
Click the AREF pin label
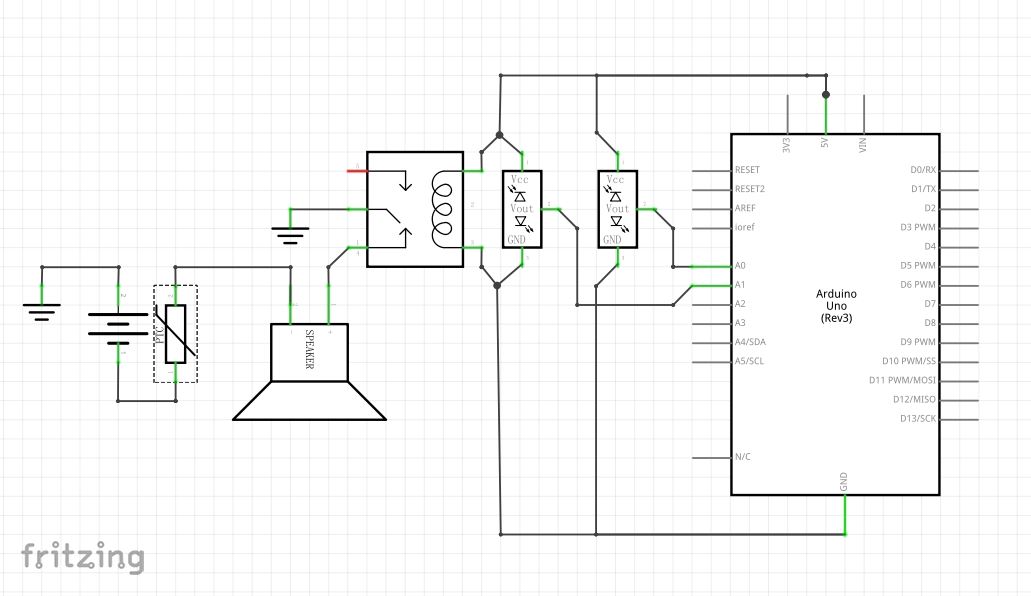(745, 208)
